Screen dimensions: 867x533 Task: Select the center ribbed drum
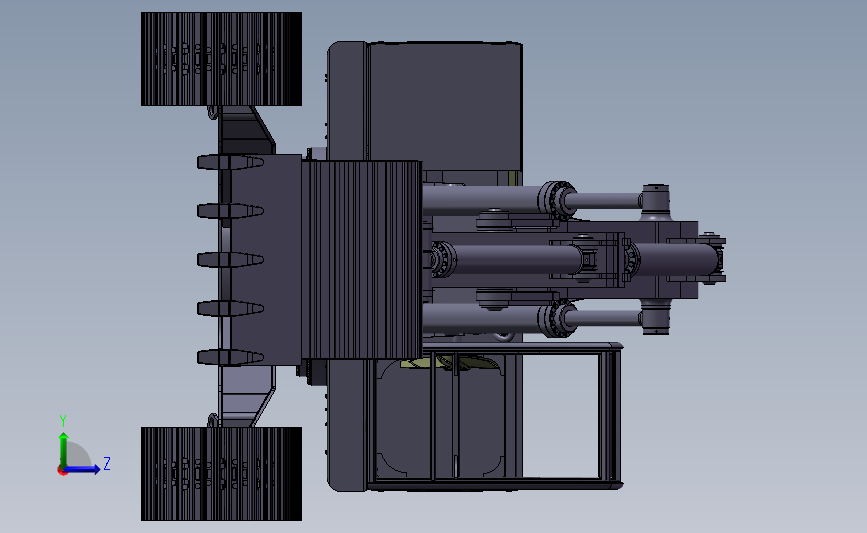pyautogui.click(x=362, y=260)
